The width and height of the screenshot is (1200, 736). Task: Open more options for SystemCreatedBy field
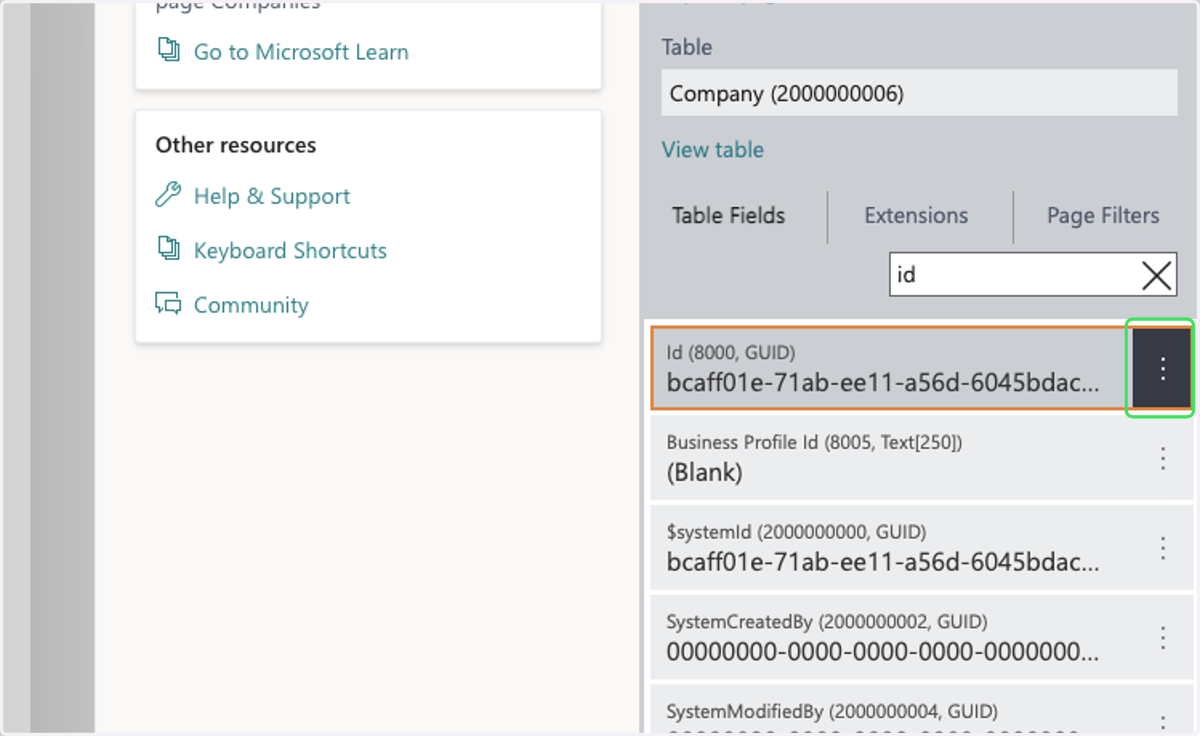click(1162, 637)
